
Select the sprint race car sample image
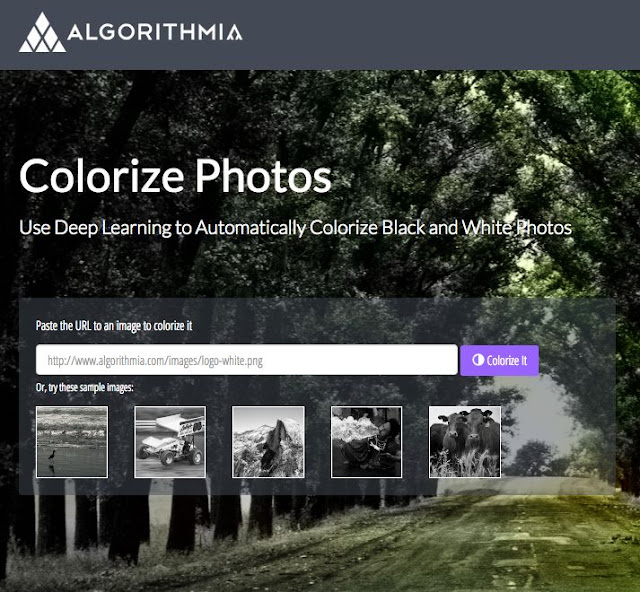pos(170,441)
